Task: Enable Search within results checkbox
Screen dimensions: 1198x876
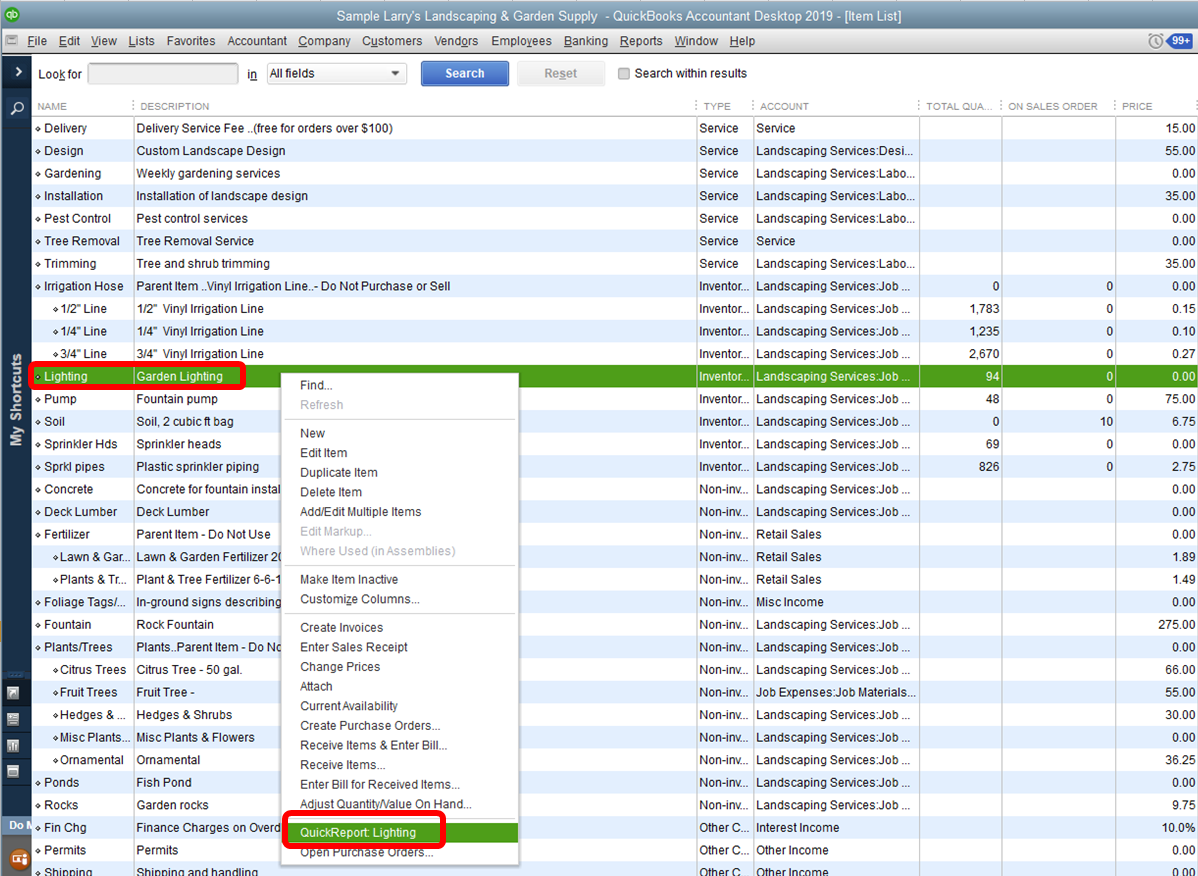Action: coord(624,73)
